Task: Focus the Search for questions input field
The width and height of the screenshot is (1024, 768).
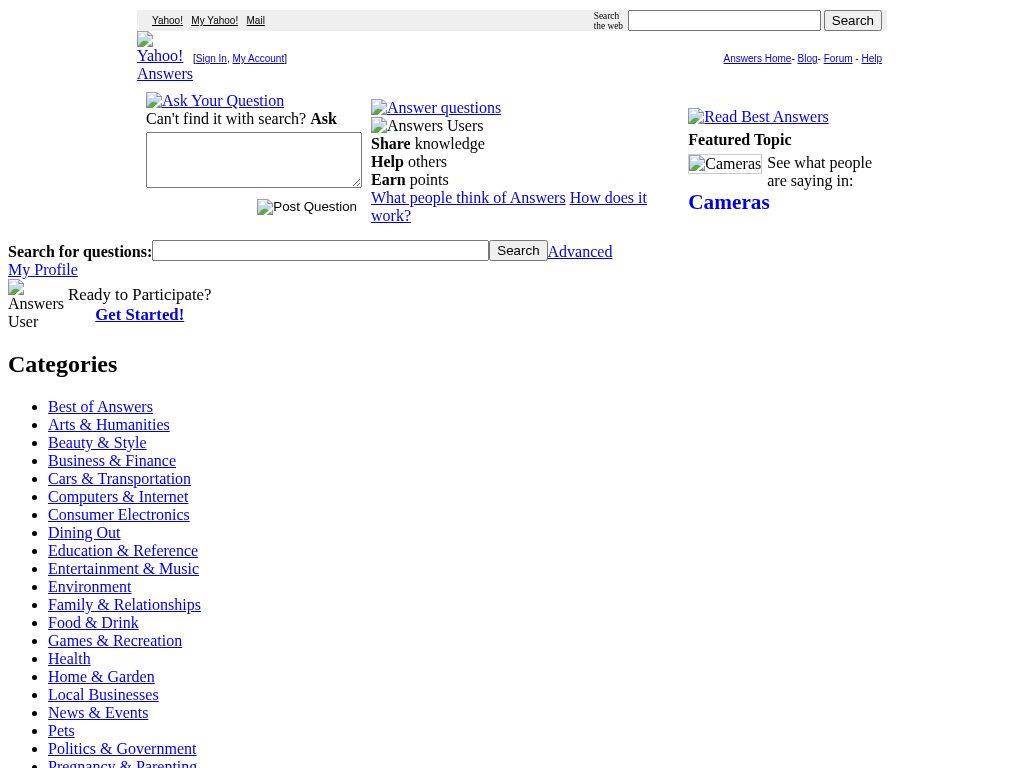Action: 321,251
